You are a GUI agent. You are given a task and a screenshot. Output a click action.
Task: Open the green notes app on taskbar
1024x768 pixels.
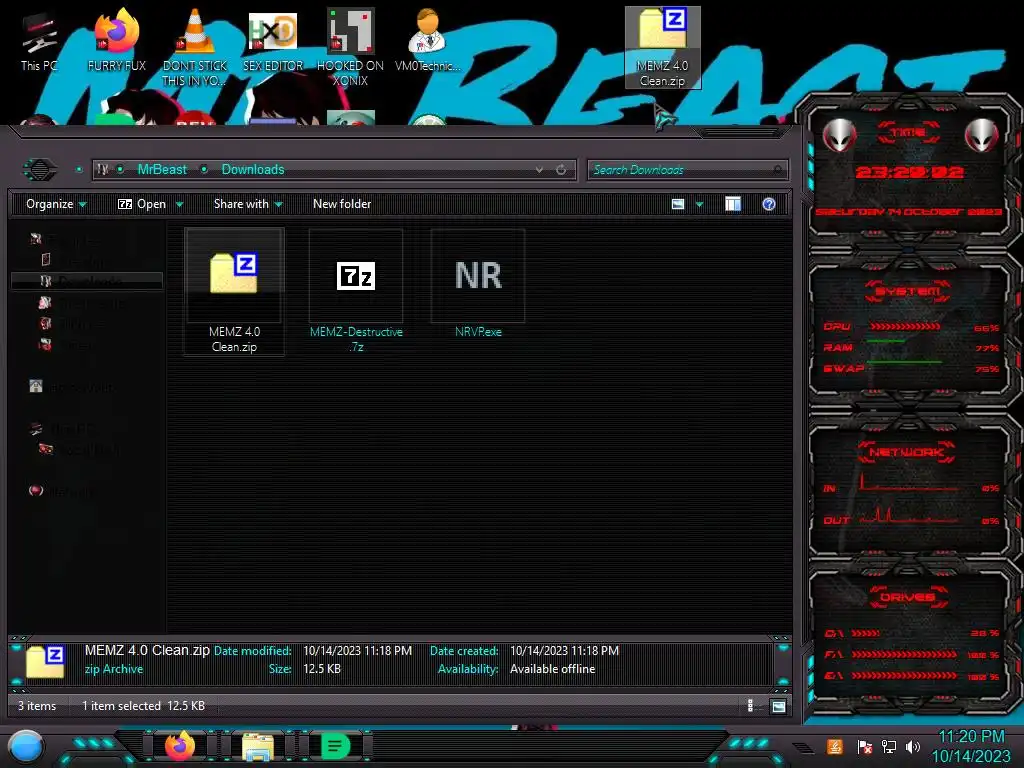pos(335,746)
